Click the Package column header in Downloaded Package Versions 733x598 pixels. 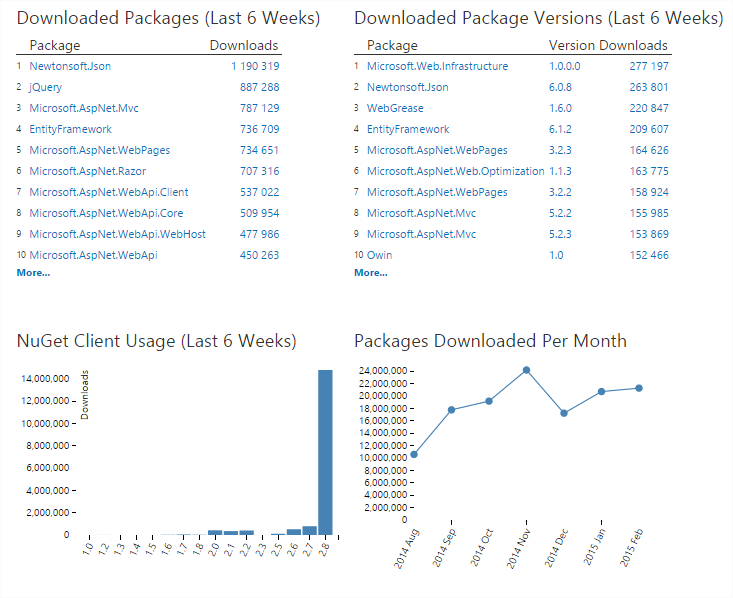point(392,45)
